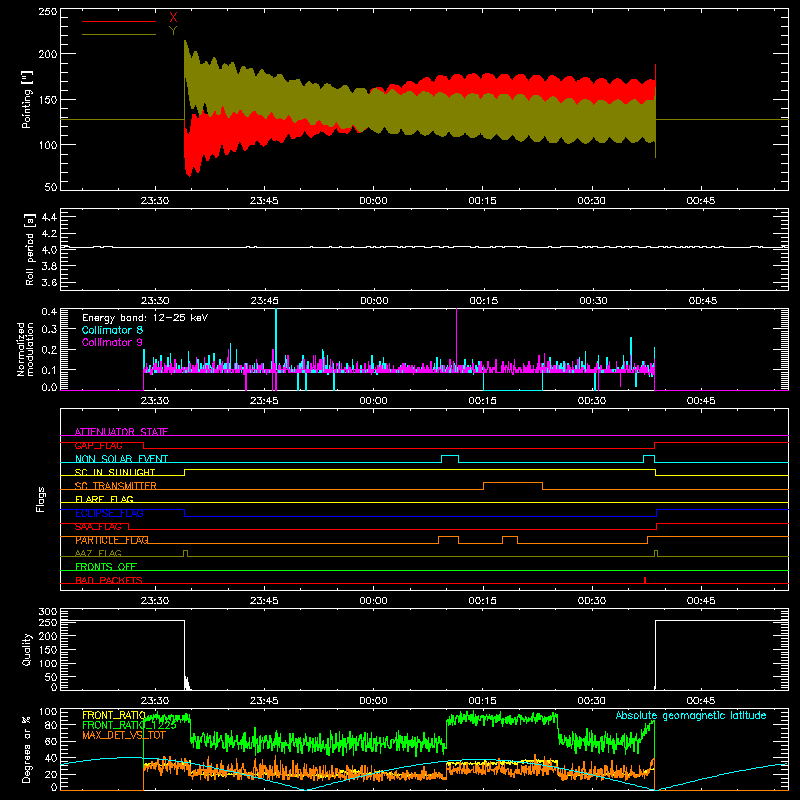Click the 'Degrees or %' axis title

27,749
